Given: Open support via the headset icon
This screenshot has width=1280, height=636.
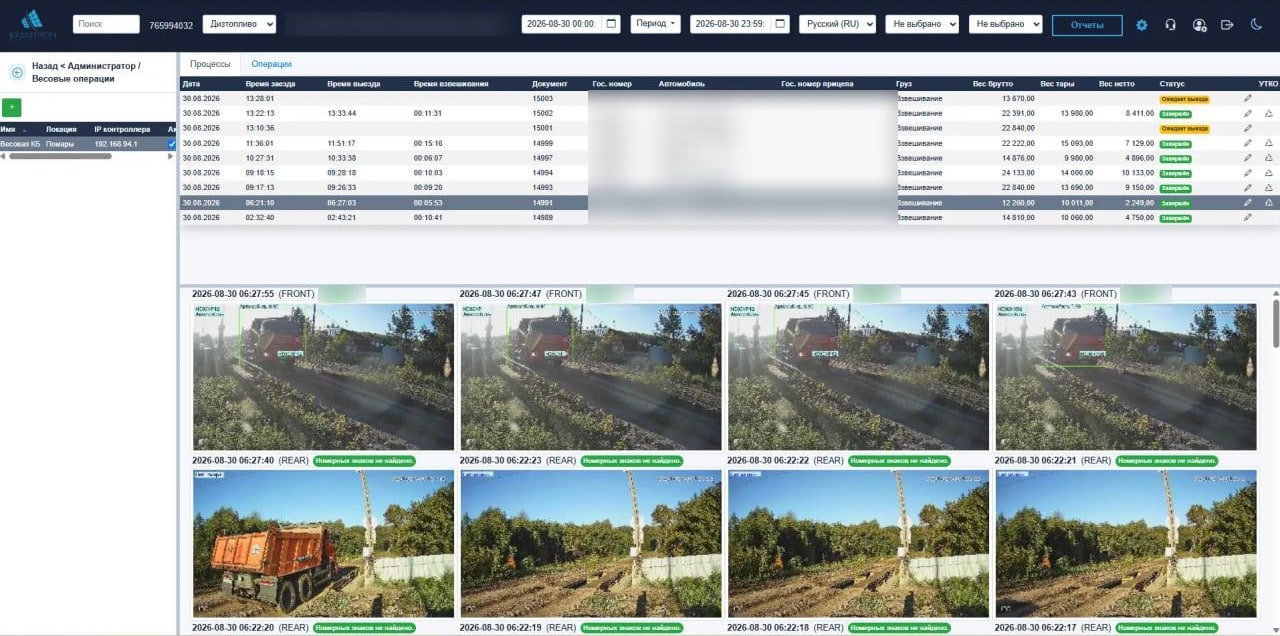Looking at the screenshot, I should coord(1171,25).
